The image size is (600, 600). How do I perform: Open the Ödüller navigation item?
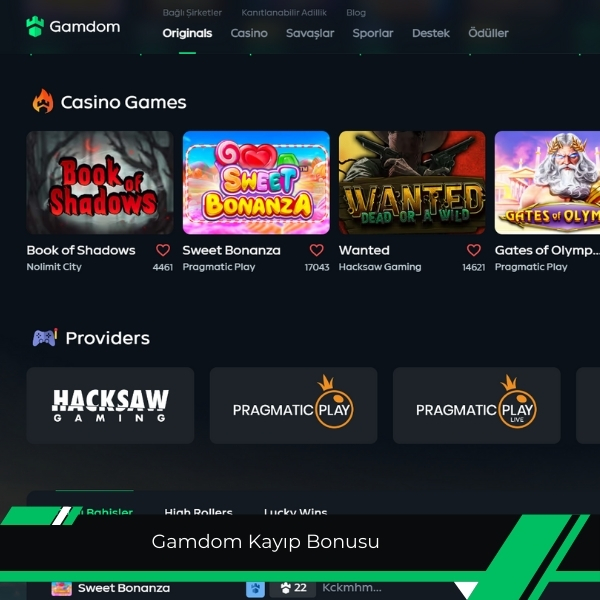coord(488,33)
